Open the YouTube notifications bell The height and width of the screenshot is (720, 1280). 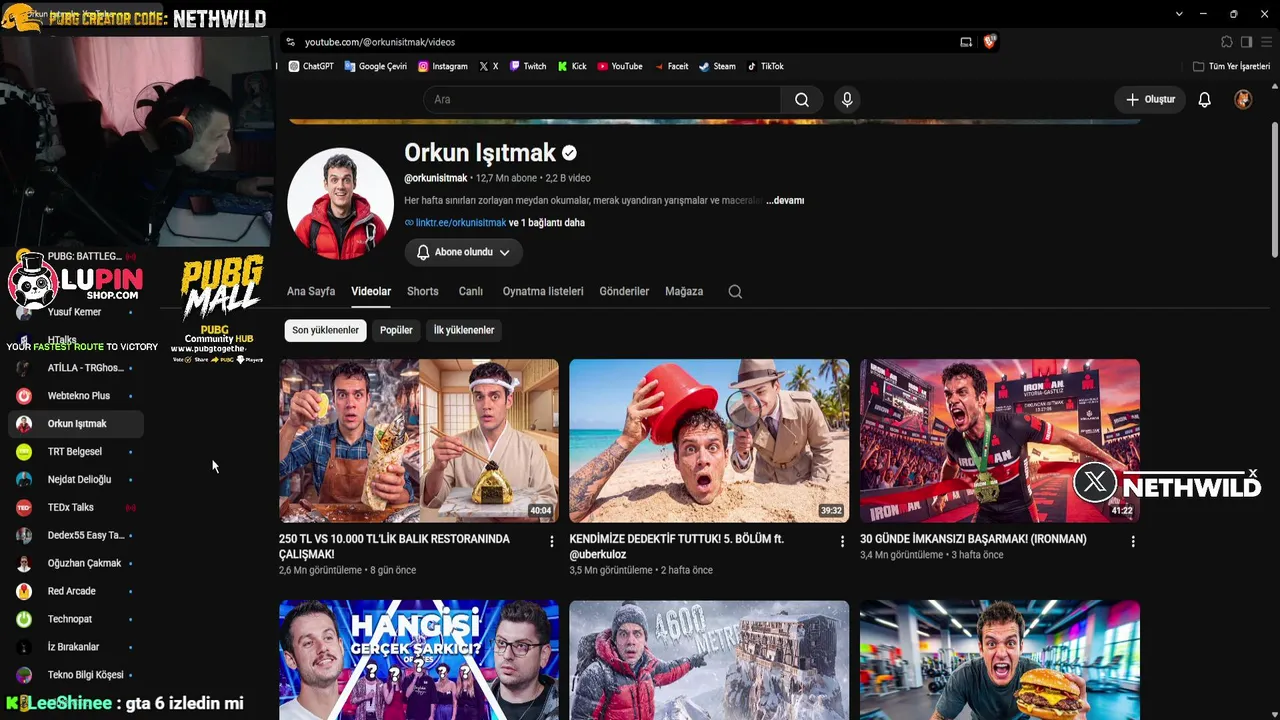tap(1205, 100)
